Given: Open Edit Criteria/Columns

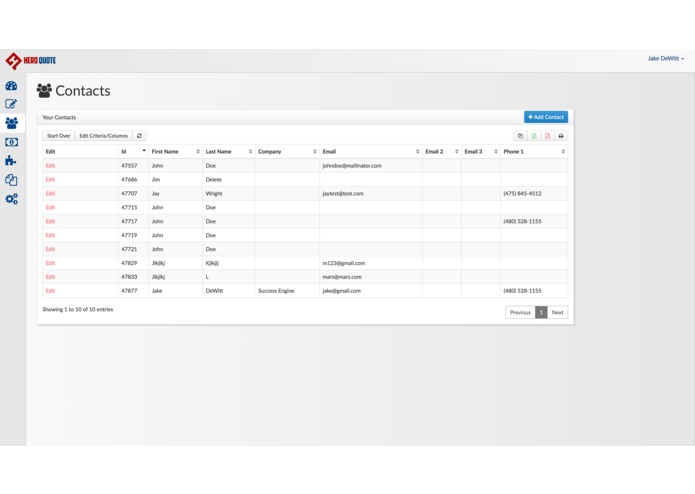Looking at the screenshot, I should pos(104,136).
